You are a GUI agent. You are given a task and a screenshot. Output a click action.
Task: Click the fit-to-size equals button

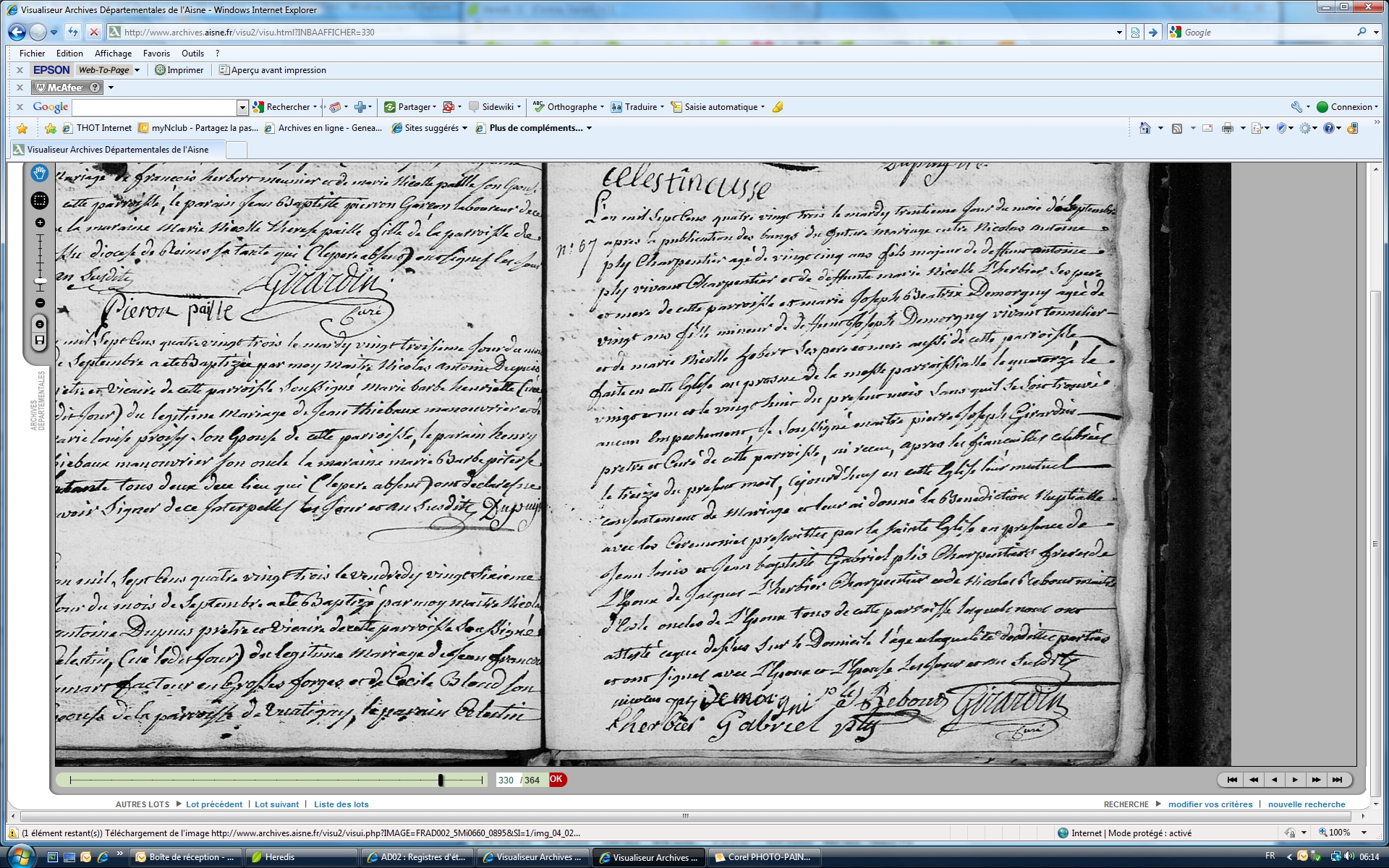tap(40, 324)
